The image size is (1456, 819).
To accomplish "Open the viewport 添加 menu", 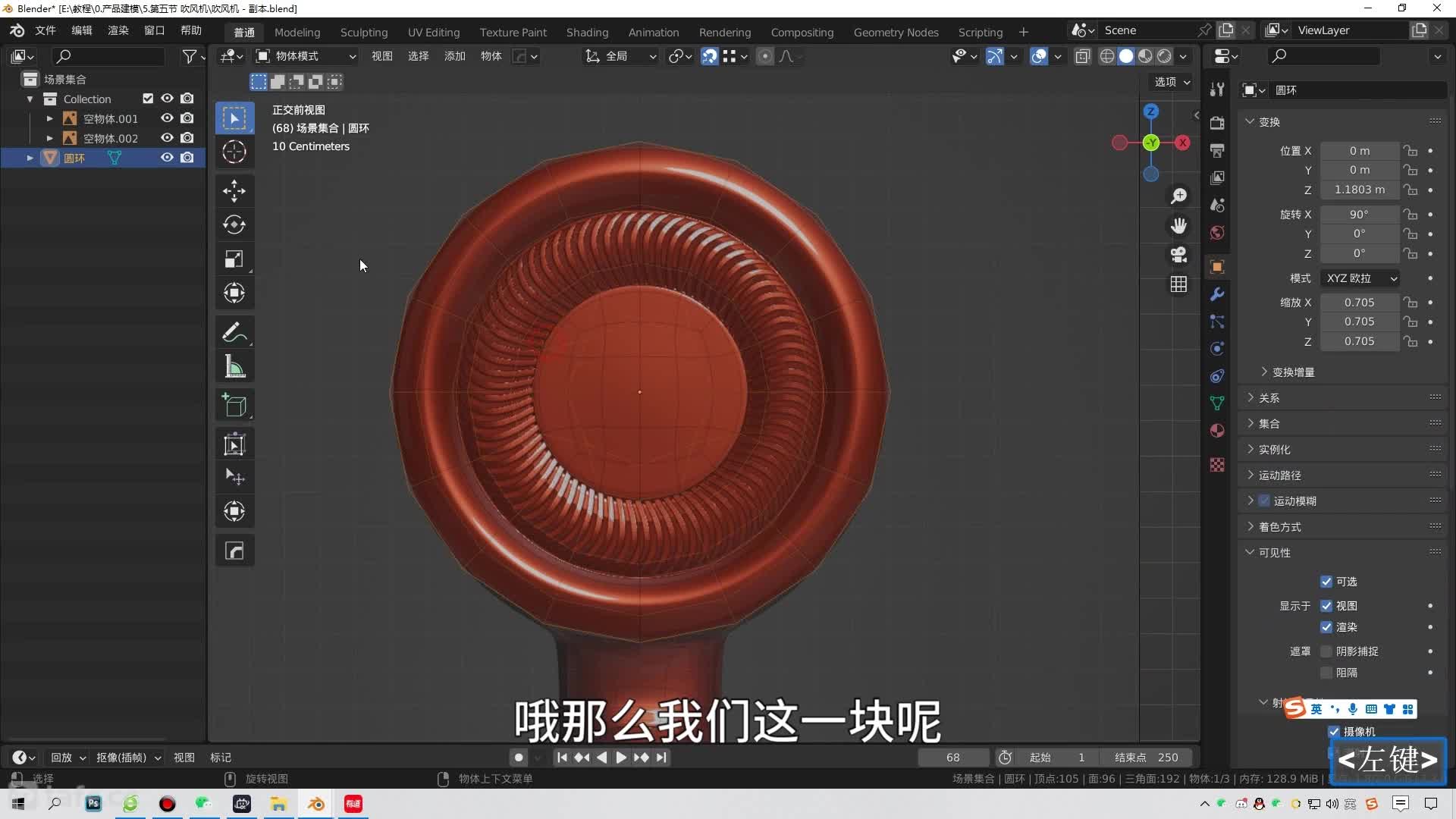I will [x=455, y=56].
